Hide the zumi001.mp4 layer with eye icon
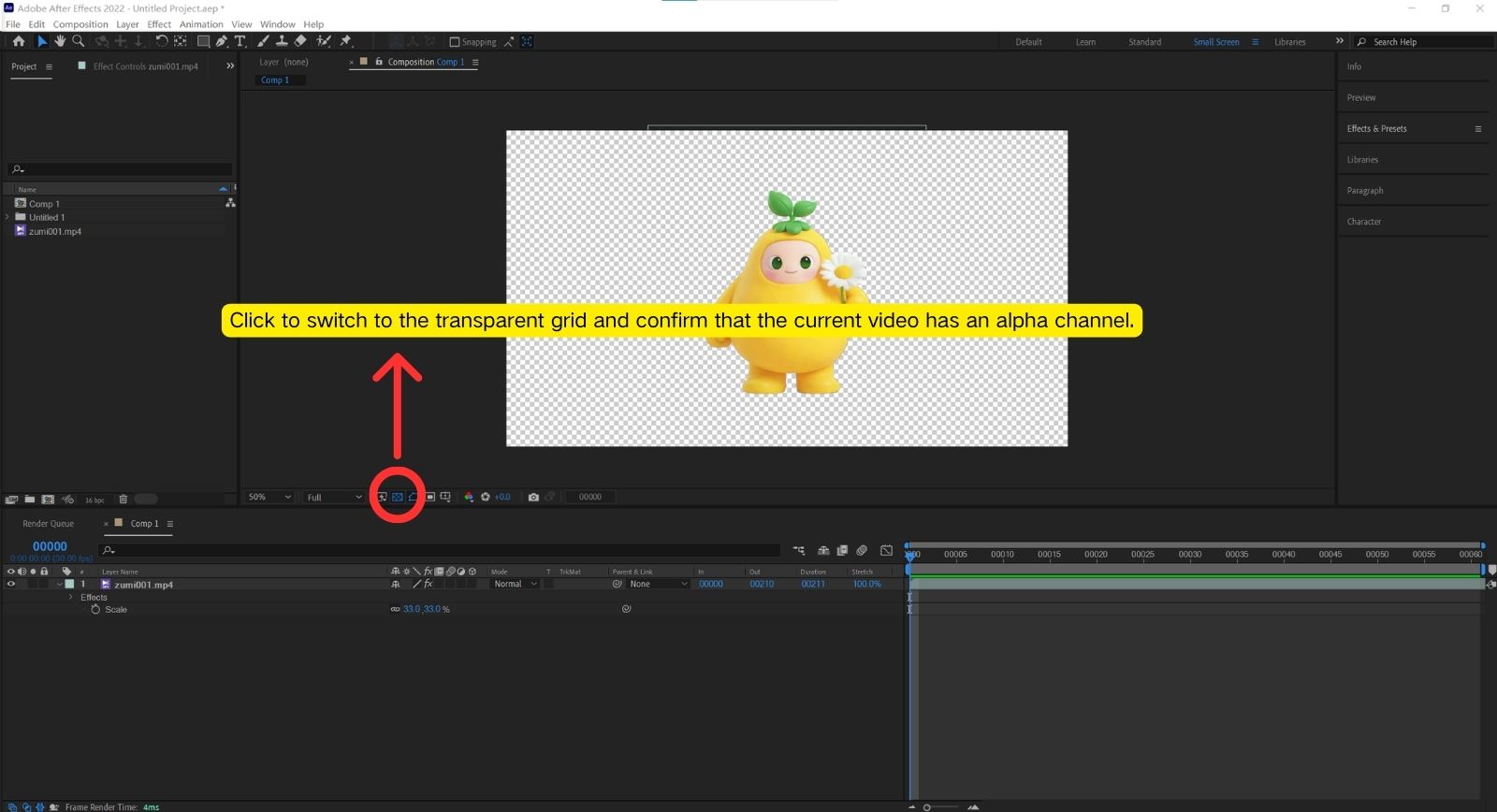This screenshot has height=812, width=1497. 11,584
